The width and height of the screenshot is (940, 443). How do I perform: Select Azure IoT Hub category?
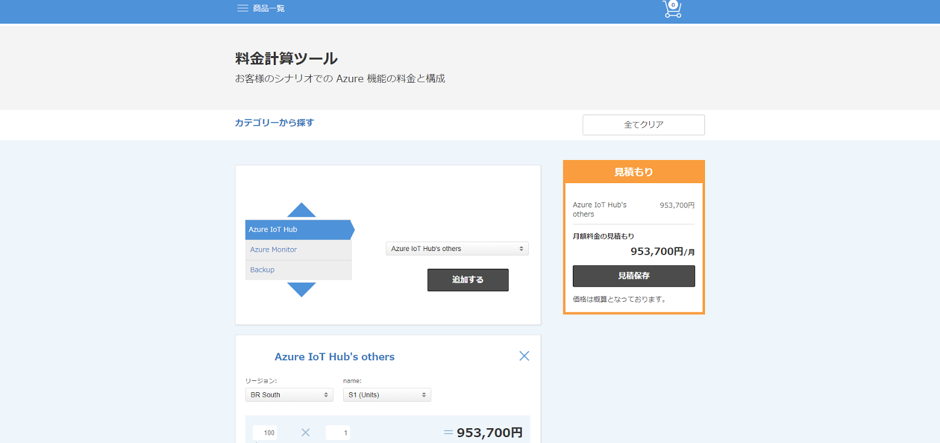click(x=299, y=230)
